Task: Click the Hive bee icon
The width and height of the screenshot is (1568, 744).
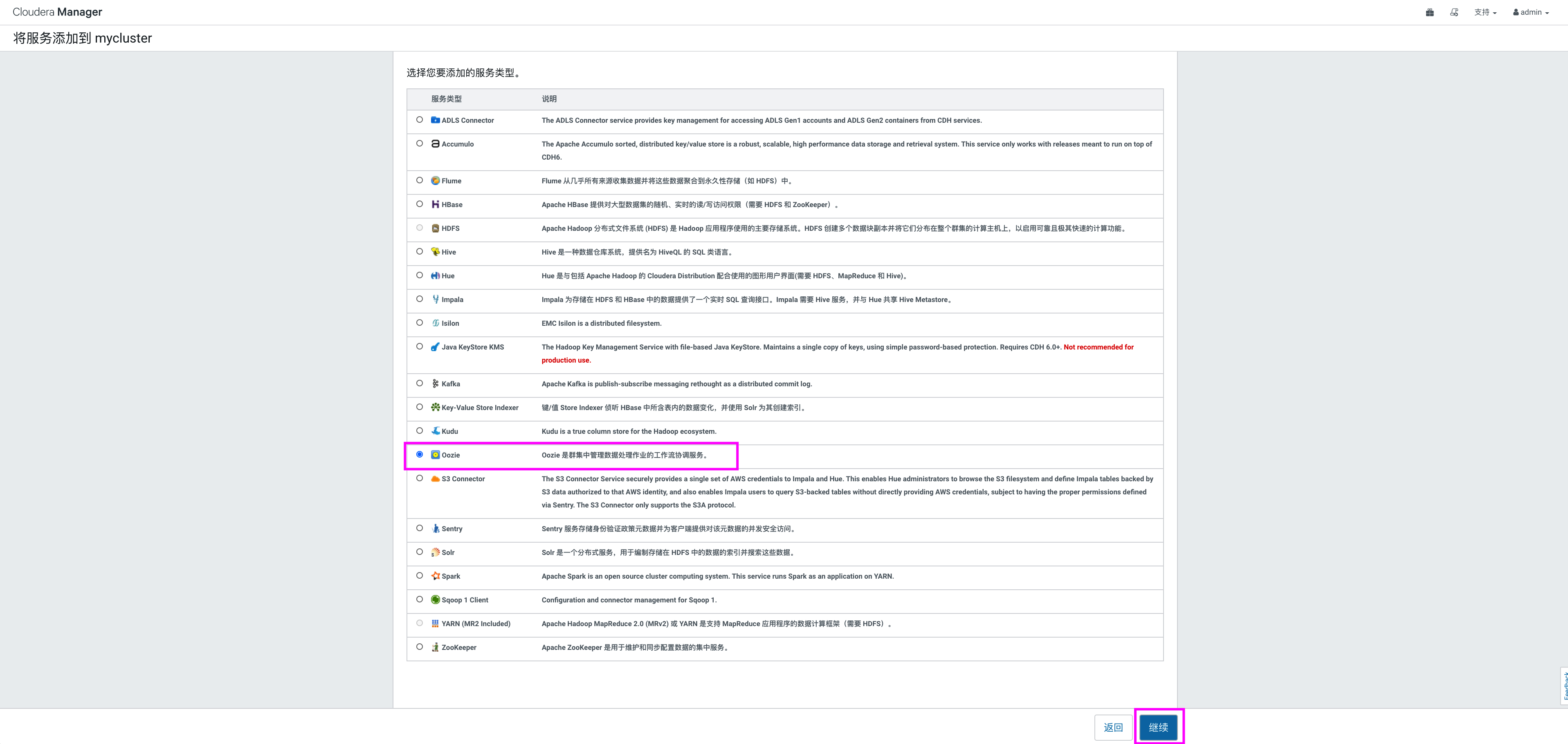Action: click(x=435, y=252)
